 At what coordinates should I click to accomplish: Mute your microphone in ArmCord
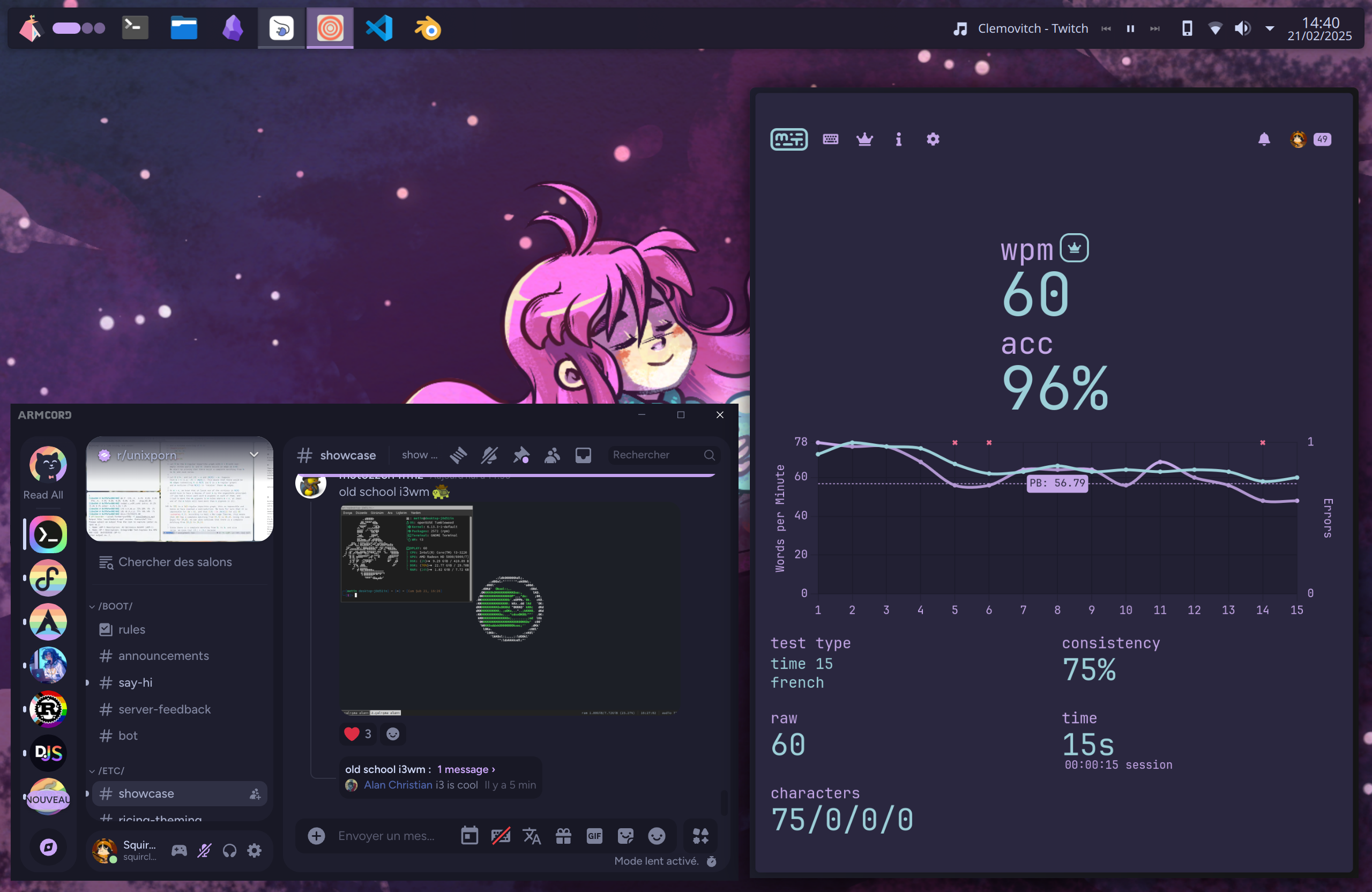pyautogui.click(x=204, y=851)
